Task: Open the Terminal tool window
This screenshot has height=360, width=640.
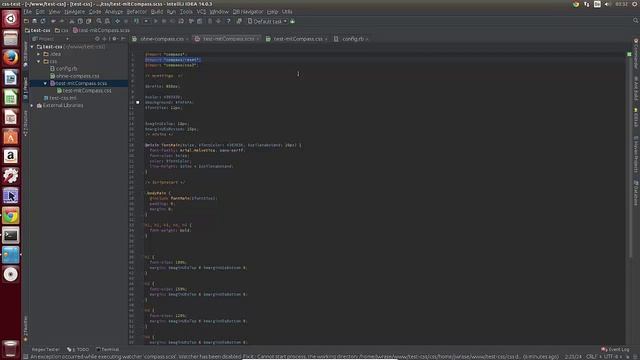Action: (x=107, y=349)
